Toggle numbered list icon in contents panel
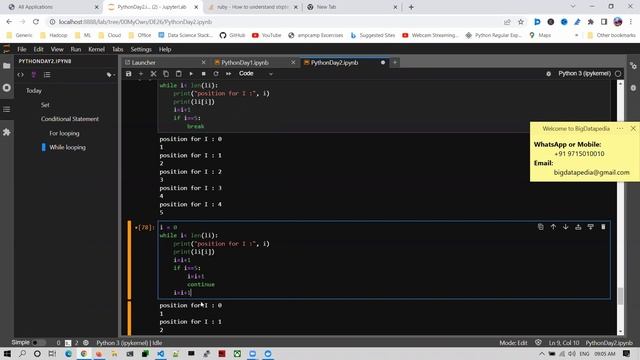640x360 pixels. (47, 75)
